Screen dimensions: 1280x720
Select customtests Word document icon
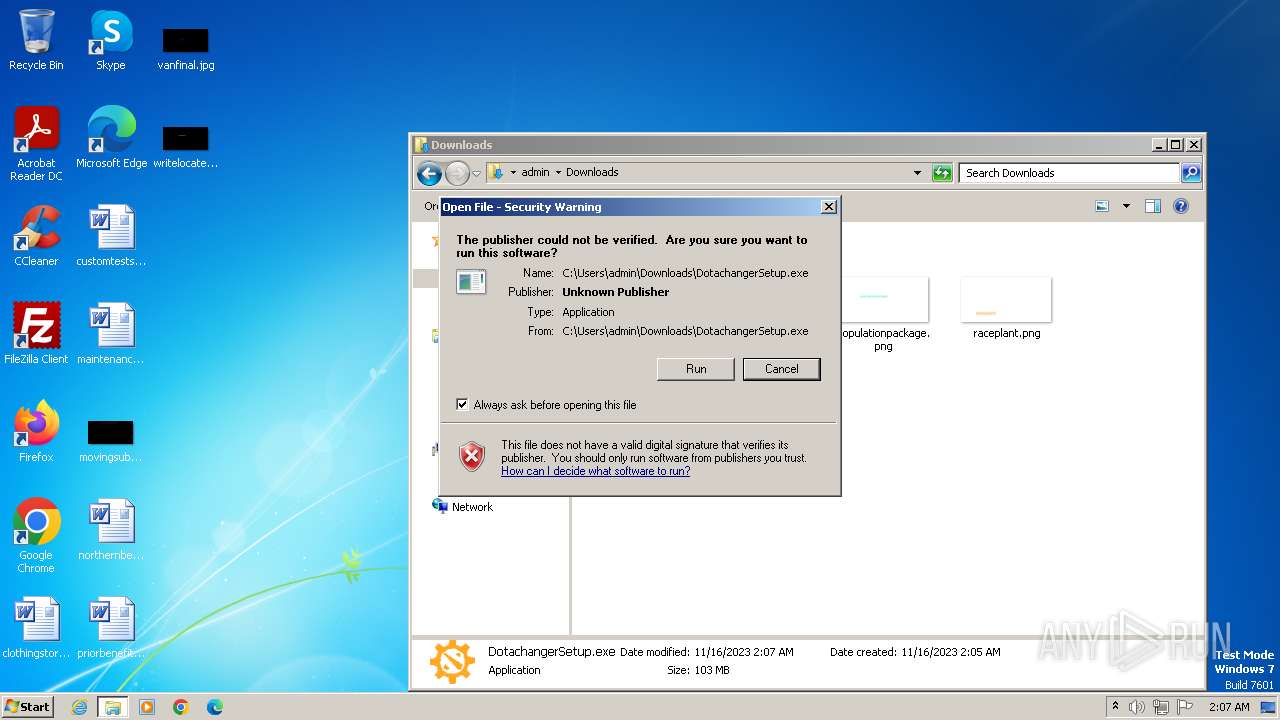(x=111, y=236)
